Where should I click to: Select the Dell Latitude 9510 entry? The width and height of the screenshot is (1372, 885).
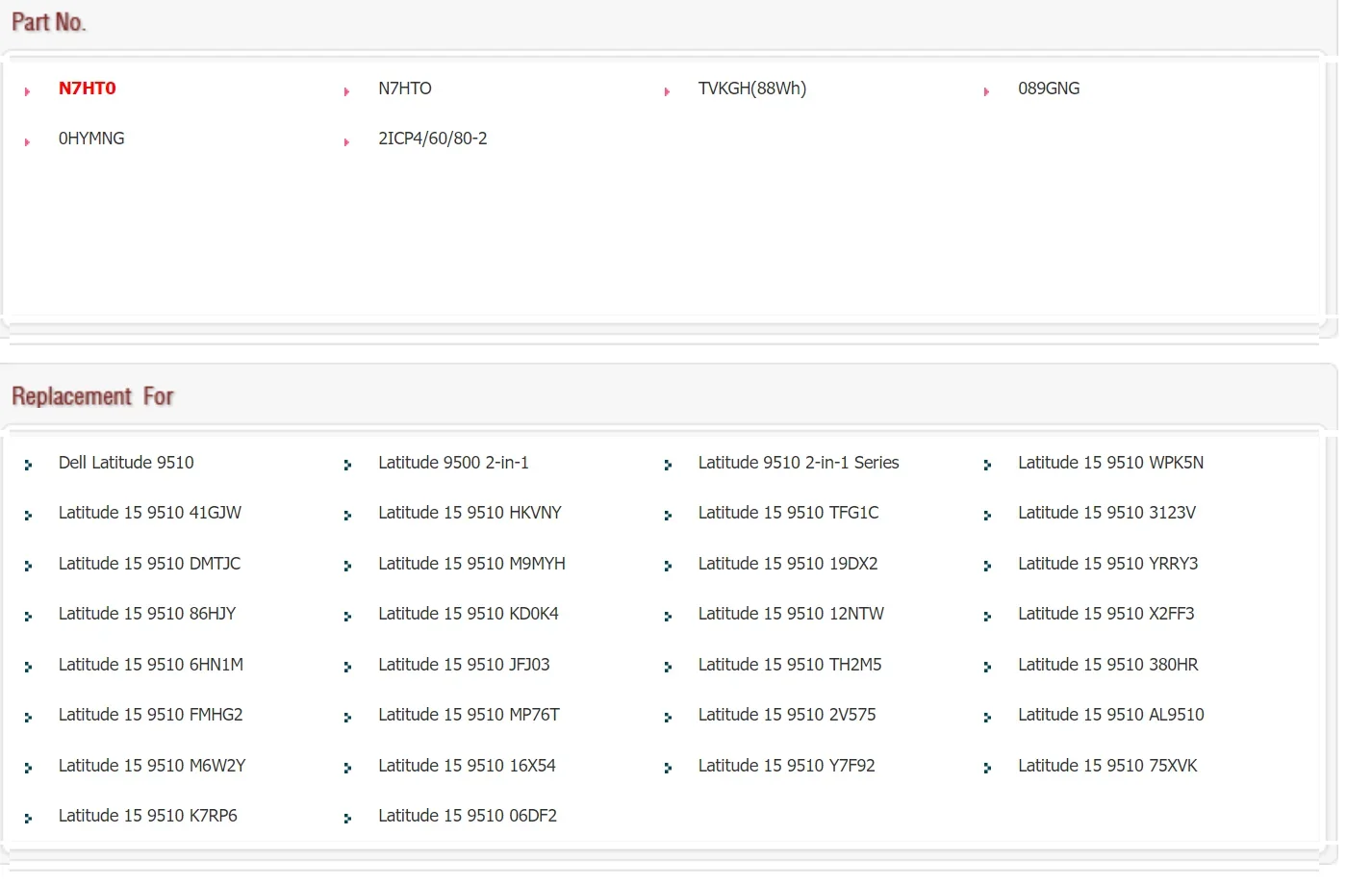tap(126, 463)
